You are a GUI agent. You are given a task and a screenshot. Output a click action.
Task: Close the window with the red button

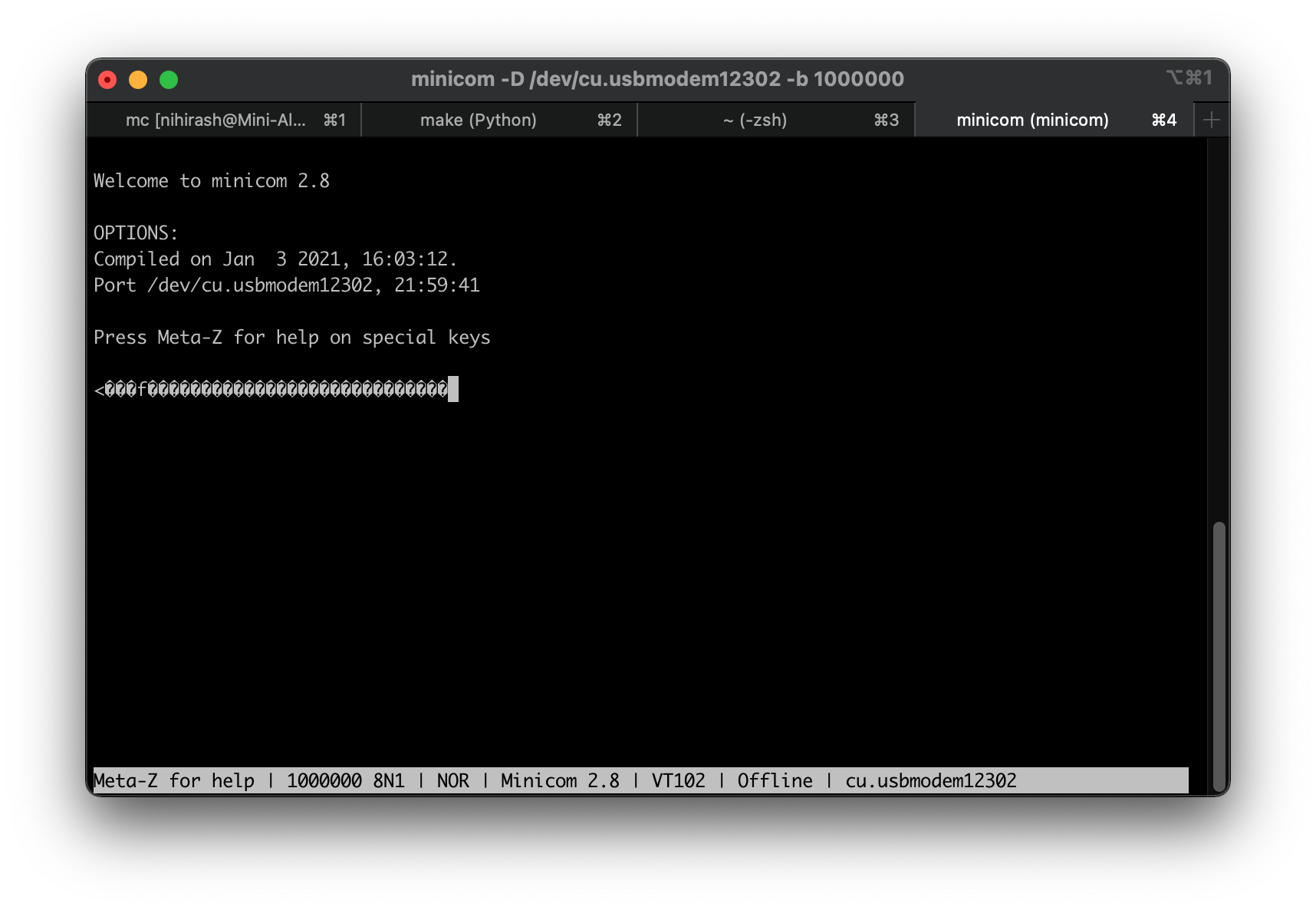(107, 80)
